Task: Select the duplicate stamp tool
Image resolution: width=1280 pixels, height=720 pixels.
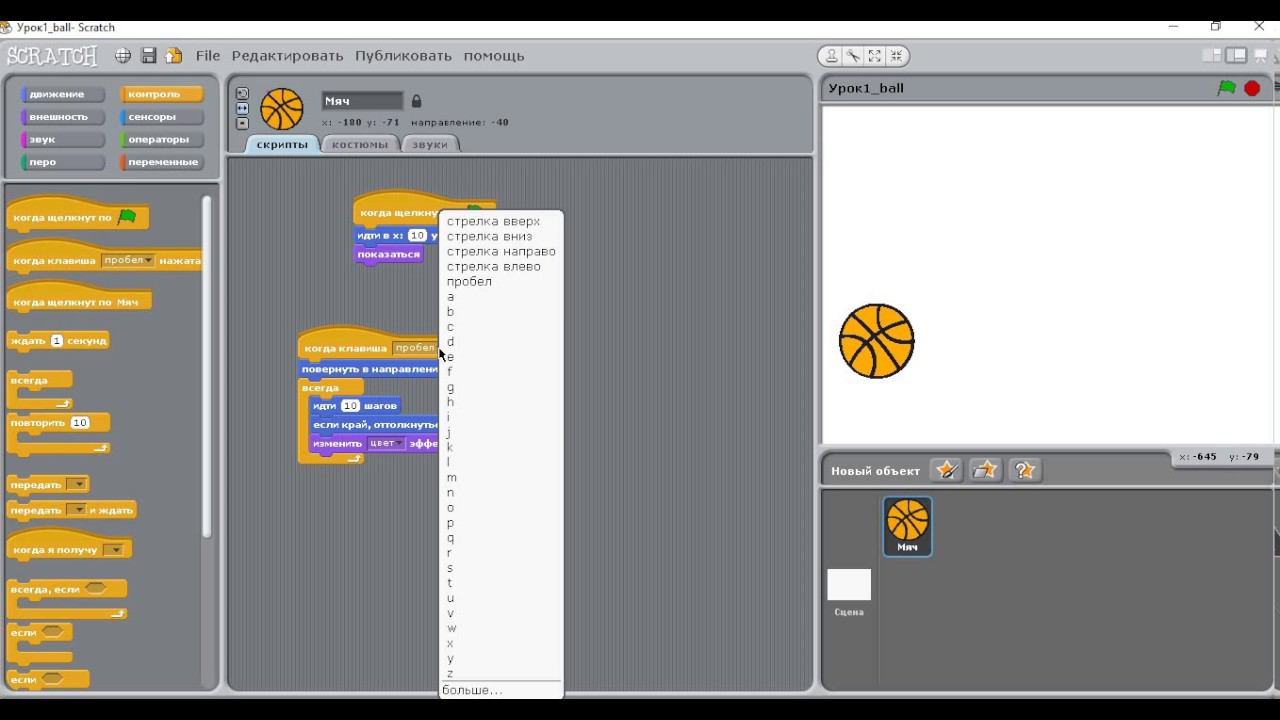Action: pyautogui.click(x=831, y=56)
